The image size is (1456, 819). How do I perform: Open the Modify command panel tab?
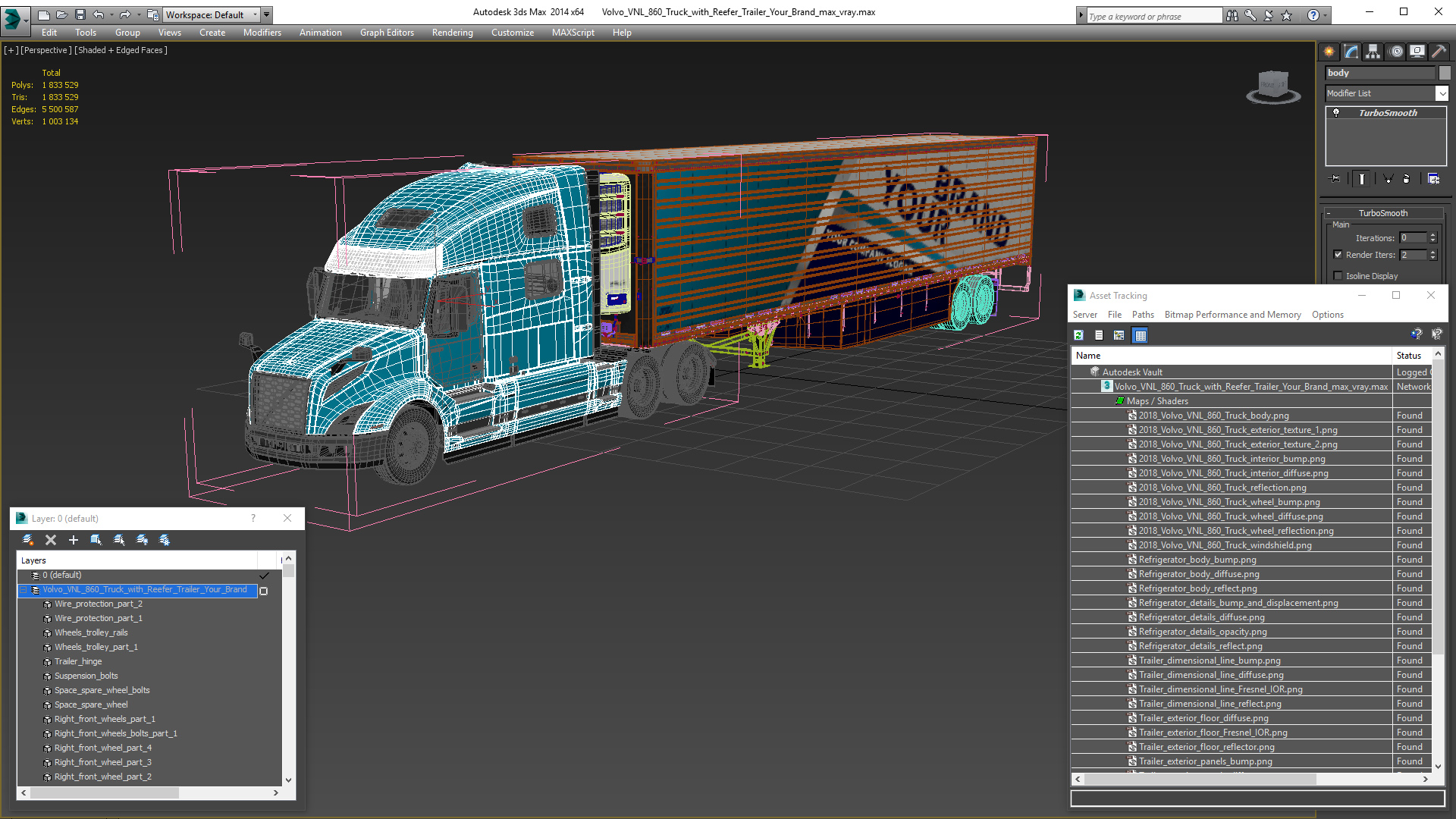[x=1351, y=52]
